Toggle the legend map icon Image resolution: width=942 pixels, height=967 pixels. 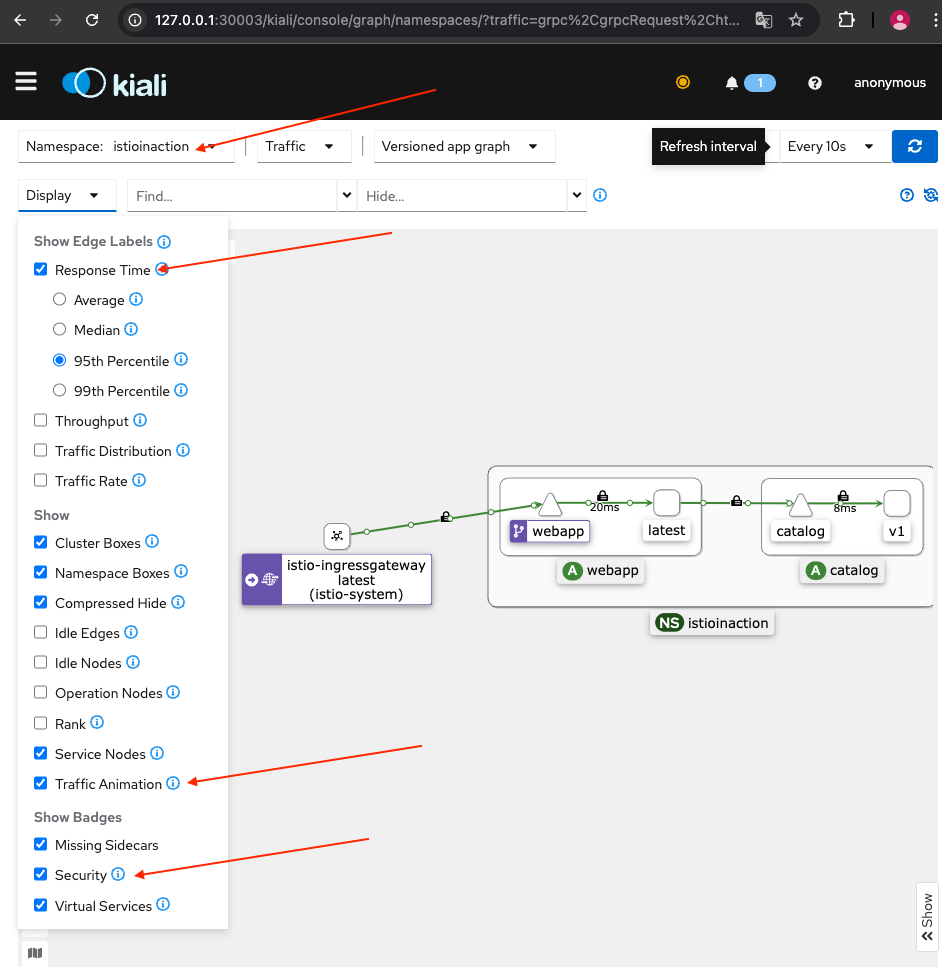point(35,953)
